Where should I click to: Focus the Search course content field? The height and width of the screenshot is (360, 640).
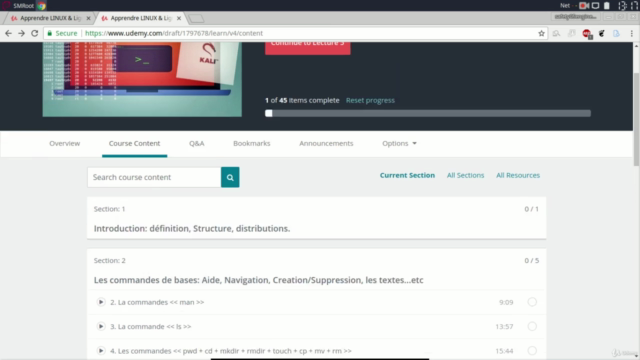(154, 177)
